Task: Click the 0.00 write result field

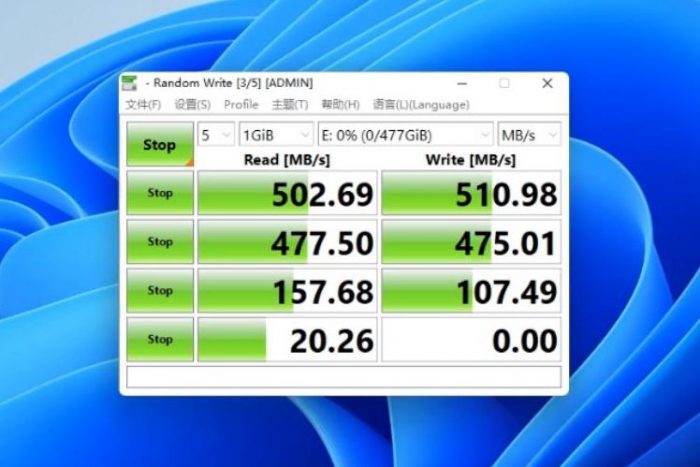Action: pos(471,340)
